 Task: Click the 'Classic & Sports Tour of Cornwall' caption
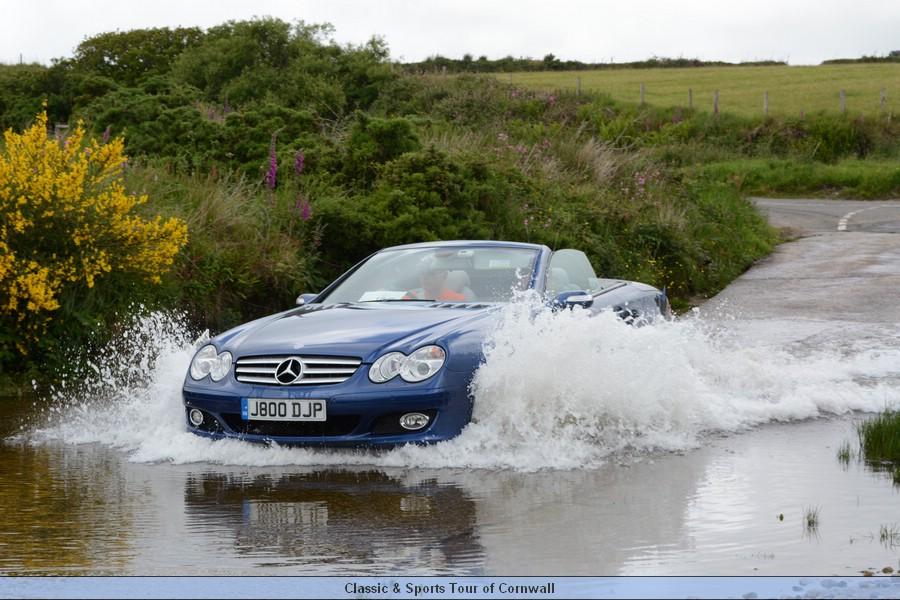[x=449, y=589]
